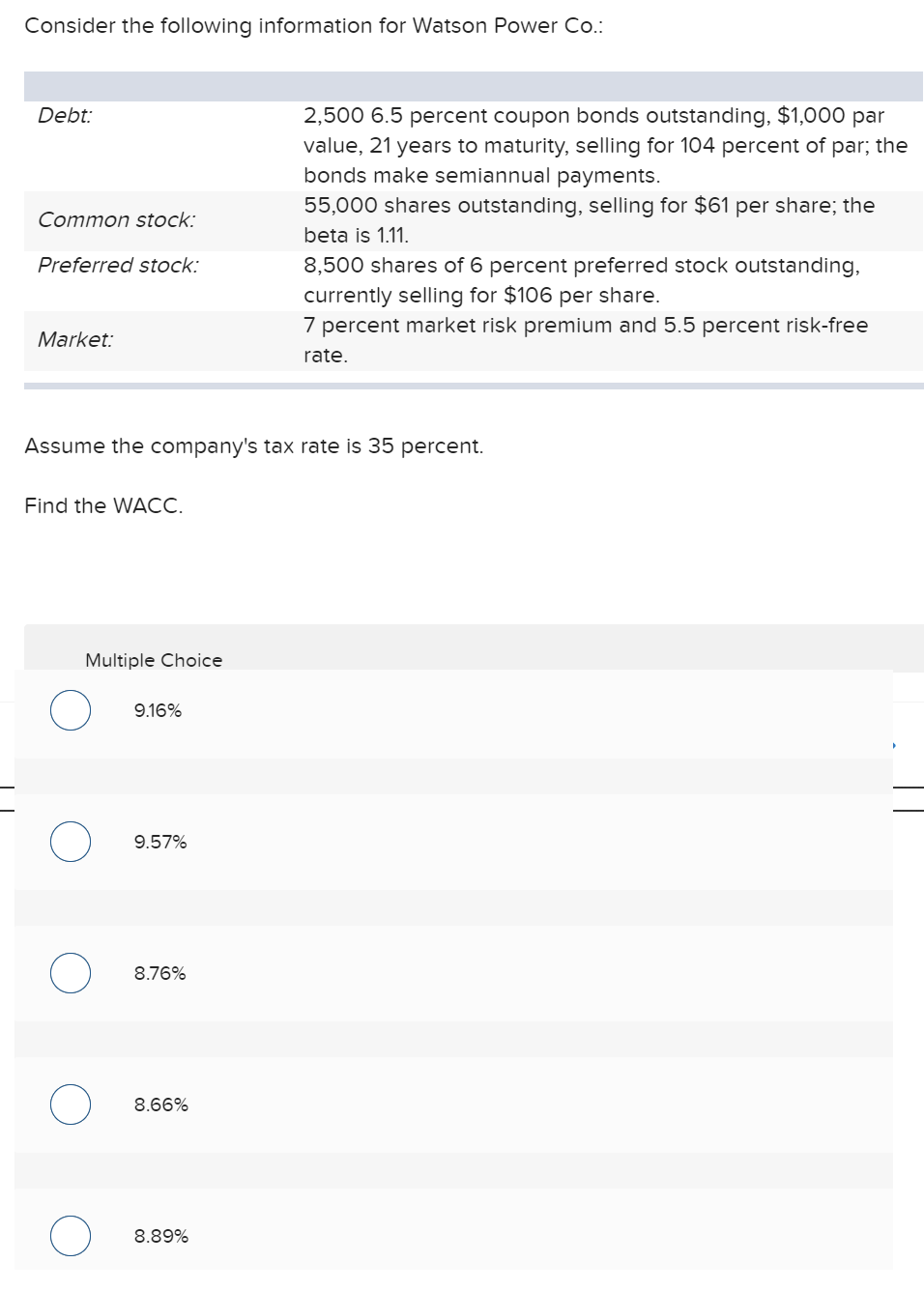Select the 8.66% answer option

[69, 1105]
